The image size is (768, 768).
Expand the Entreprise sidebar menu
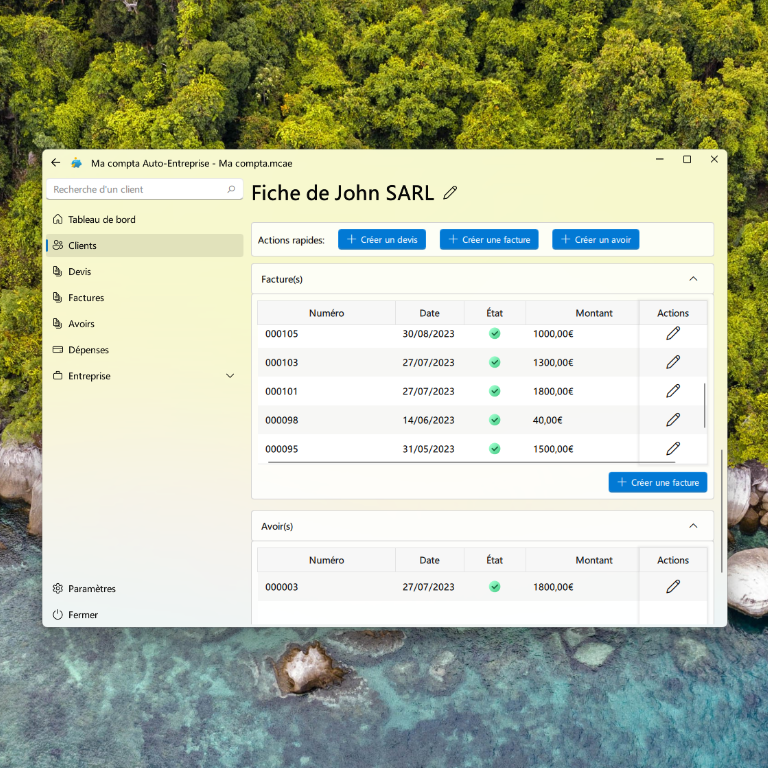coord(229,376)
